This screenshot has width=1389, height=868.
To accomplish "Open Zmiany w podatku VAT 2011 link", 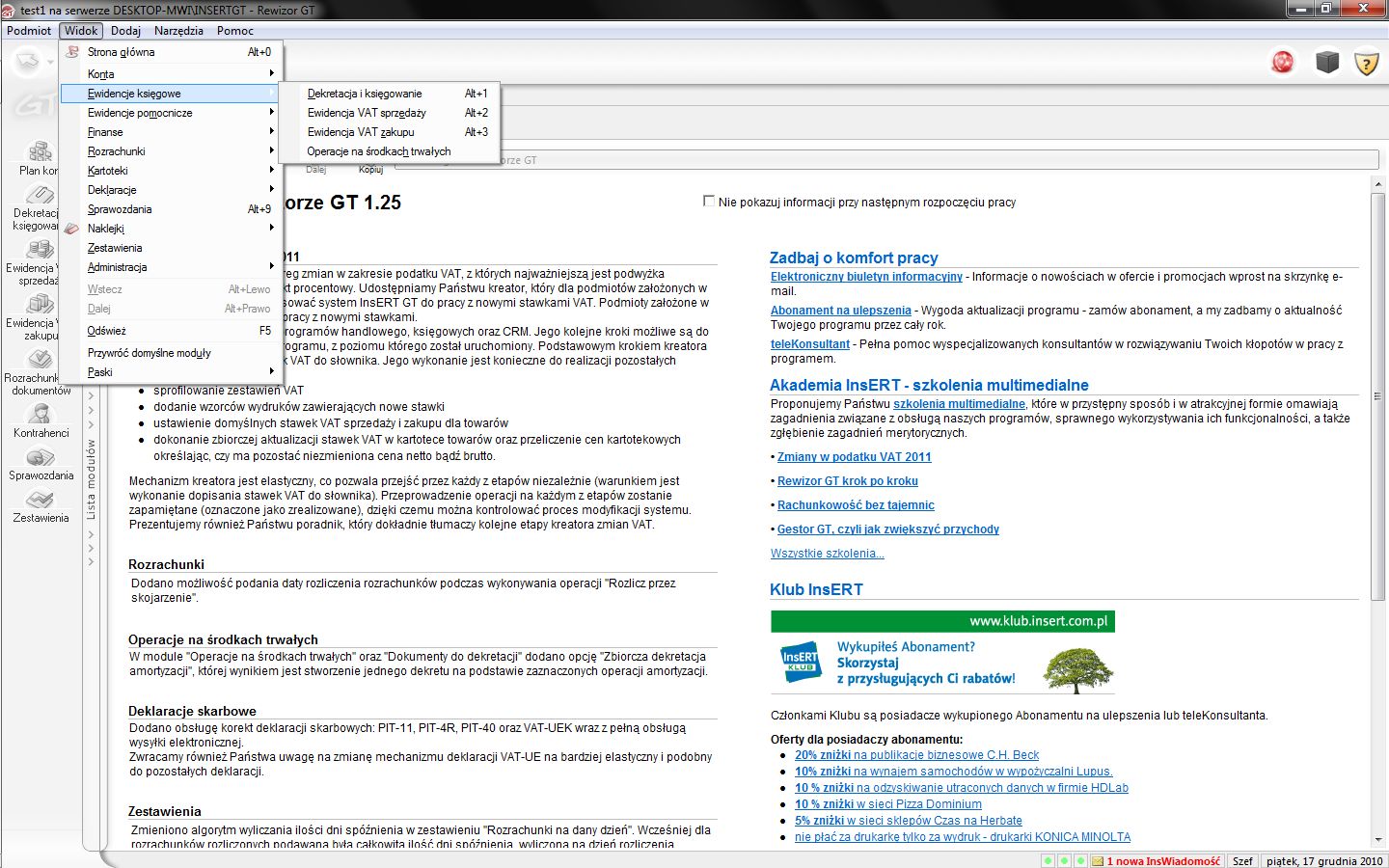I will tap(854, 457).
